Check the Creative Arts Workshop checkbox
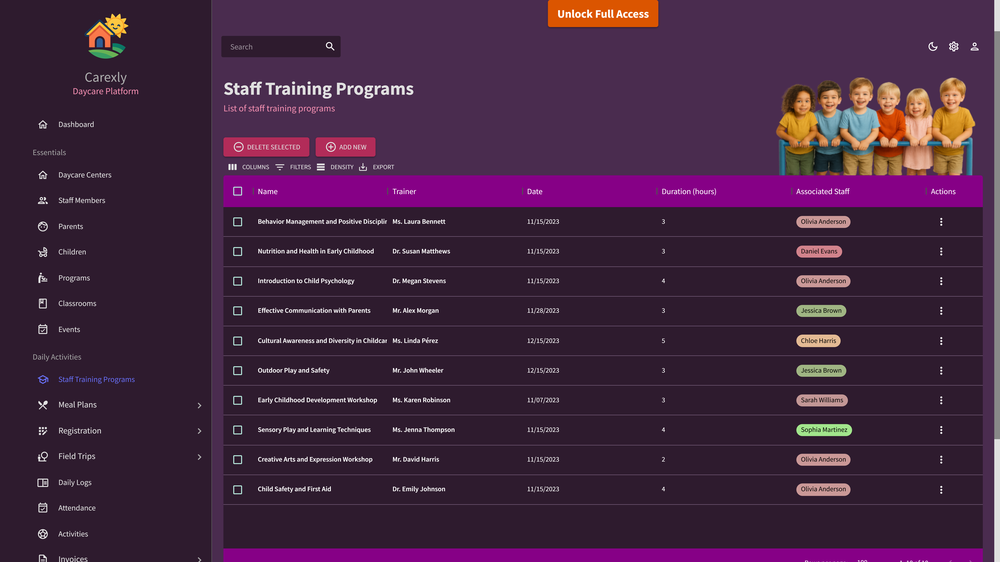1000x562 pixels. pyautogui.click(x=237, y=460)
